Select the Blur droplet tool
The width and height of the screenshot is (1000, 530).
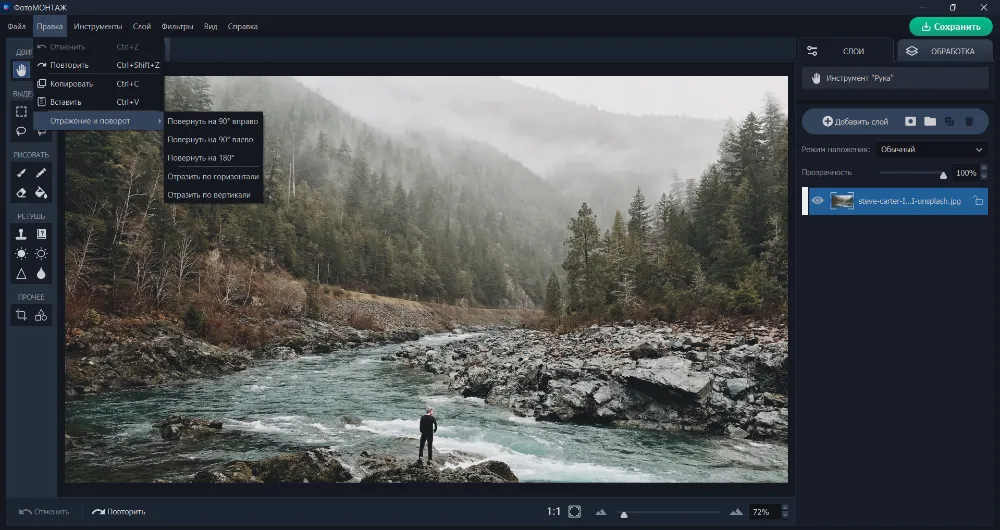[41, 273]
